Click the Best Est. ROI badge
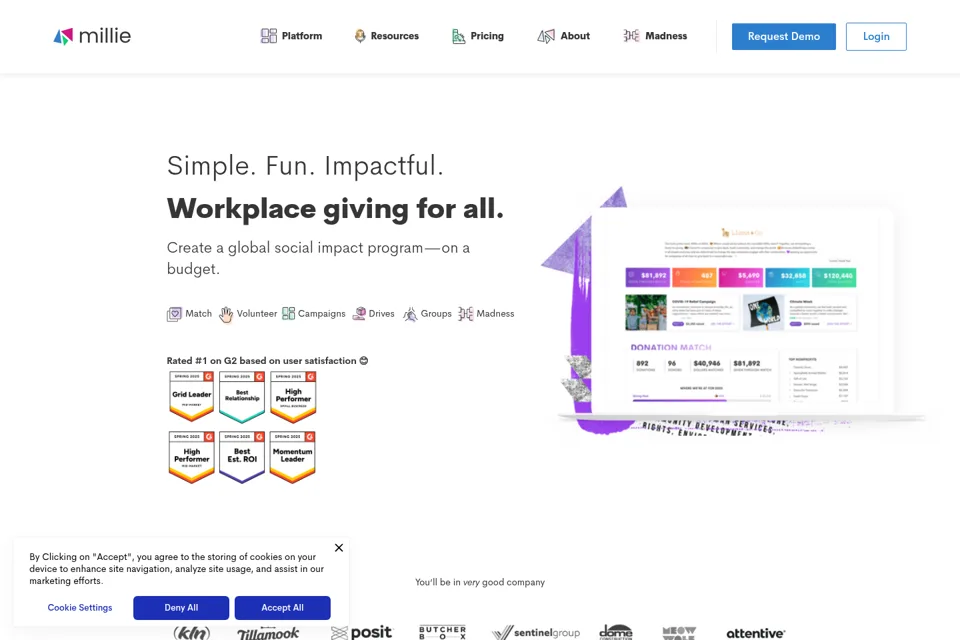Viewport: 960px width, 640px height. point(242,457)
